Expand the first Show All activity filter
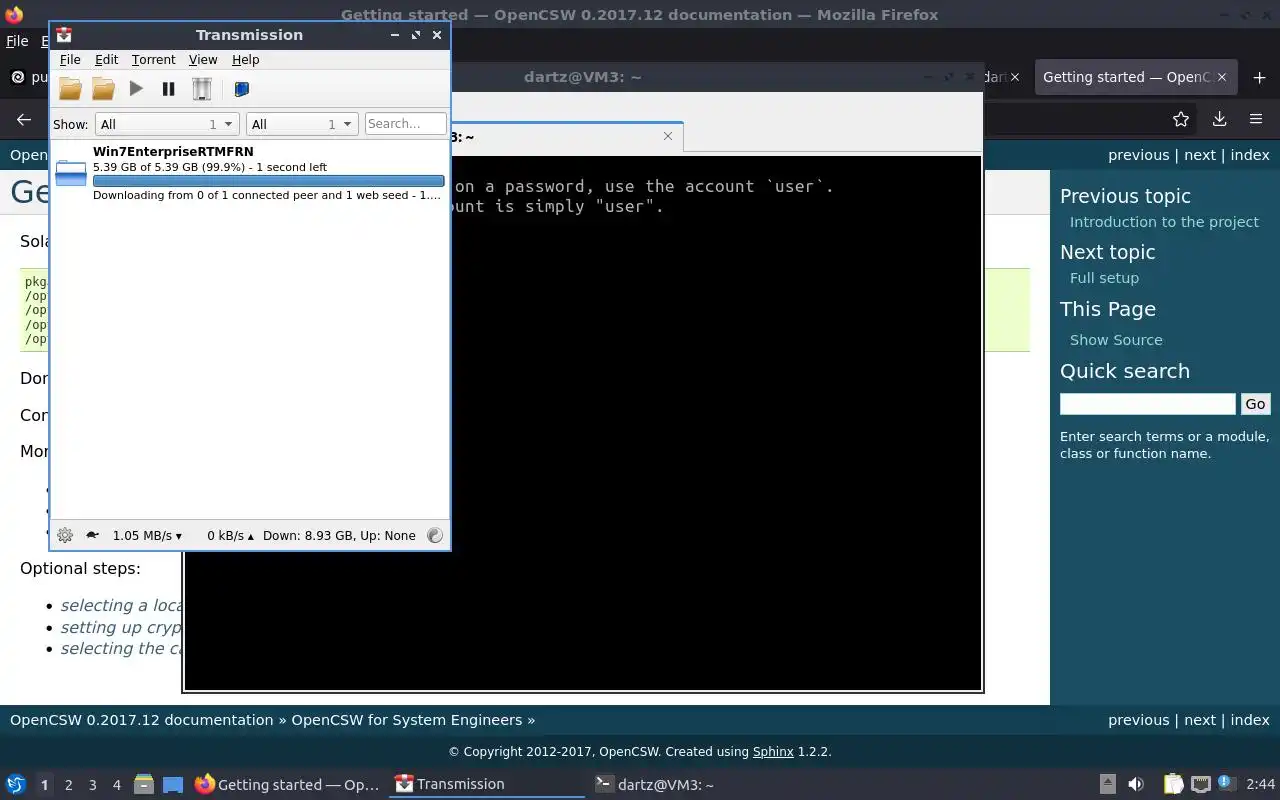1280x800 pixels. coord(167,124)
